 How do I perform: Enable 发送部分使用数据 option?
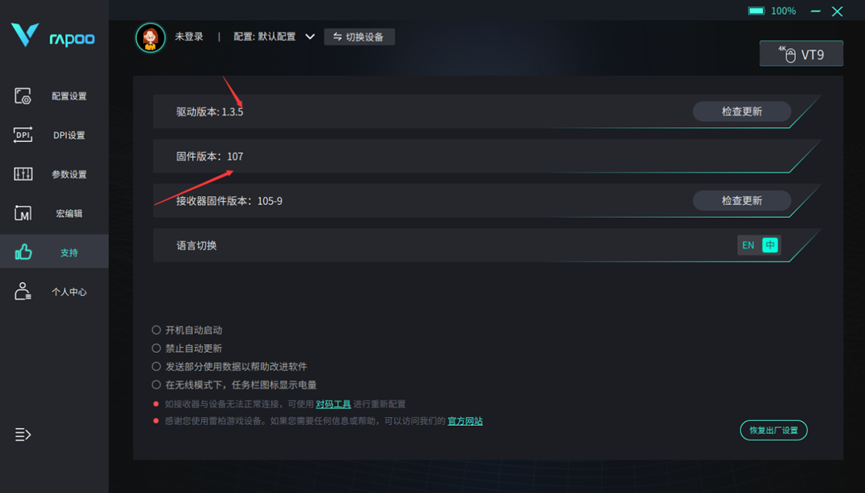pyautogui.click(x=156, y=366)
